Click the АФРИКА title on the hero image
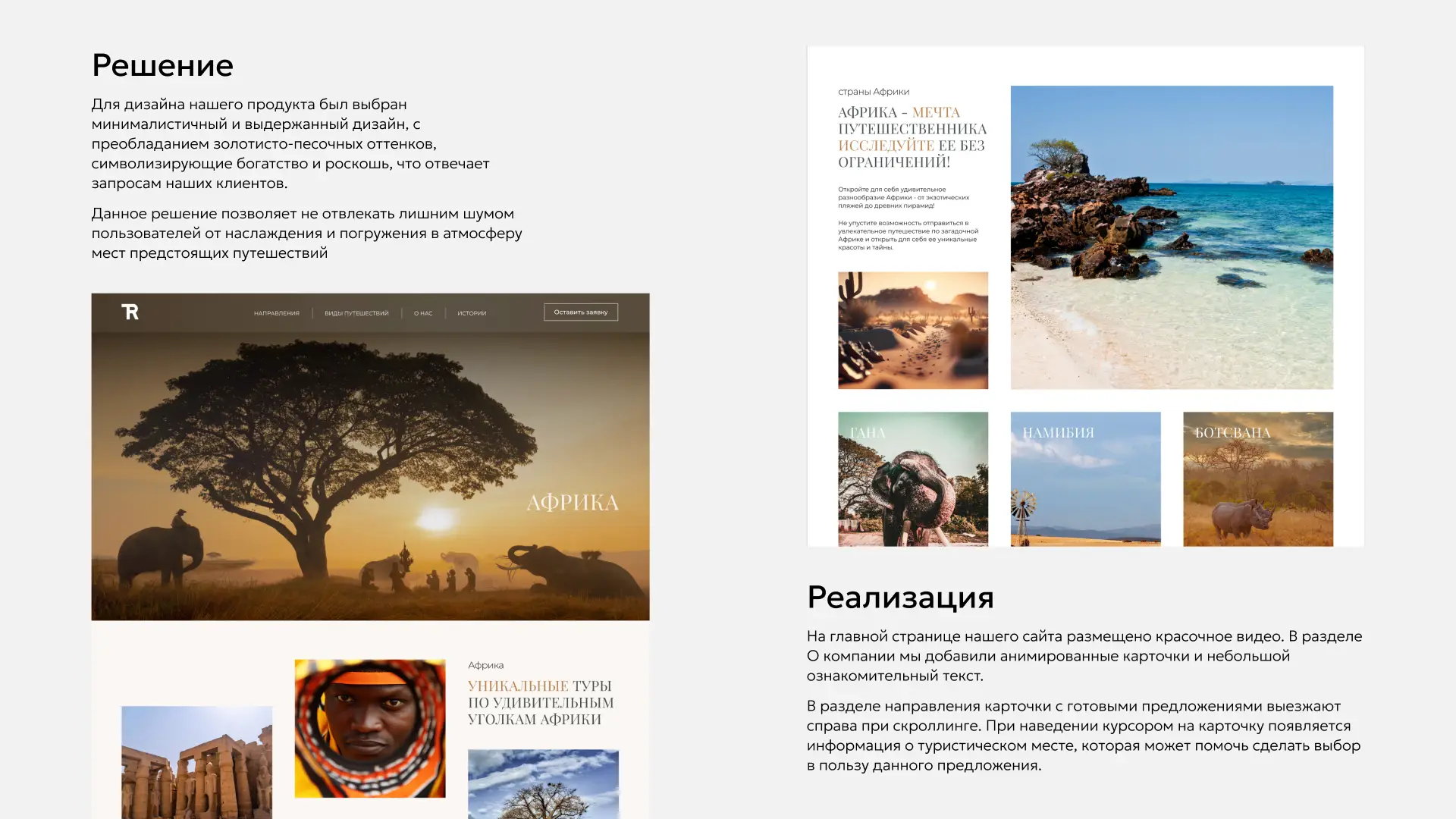The width and height of the screenshot is (1456, 819). pos(573,503)
